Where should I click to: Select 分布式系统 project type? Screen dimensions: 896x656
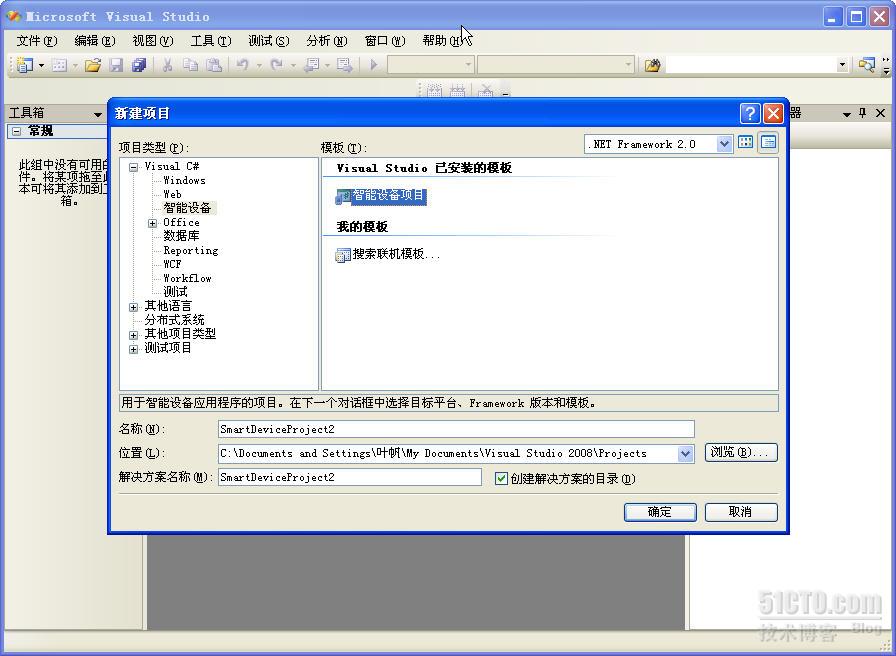pos(174,320)
